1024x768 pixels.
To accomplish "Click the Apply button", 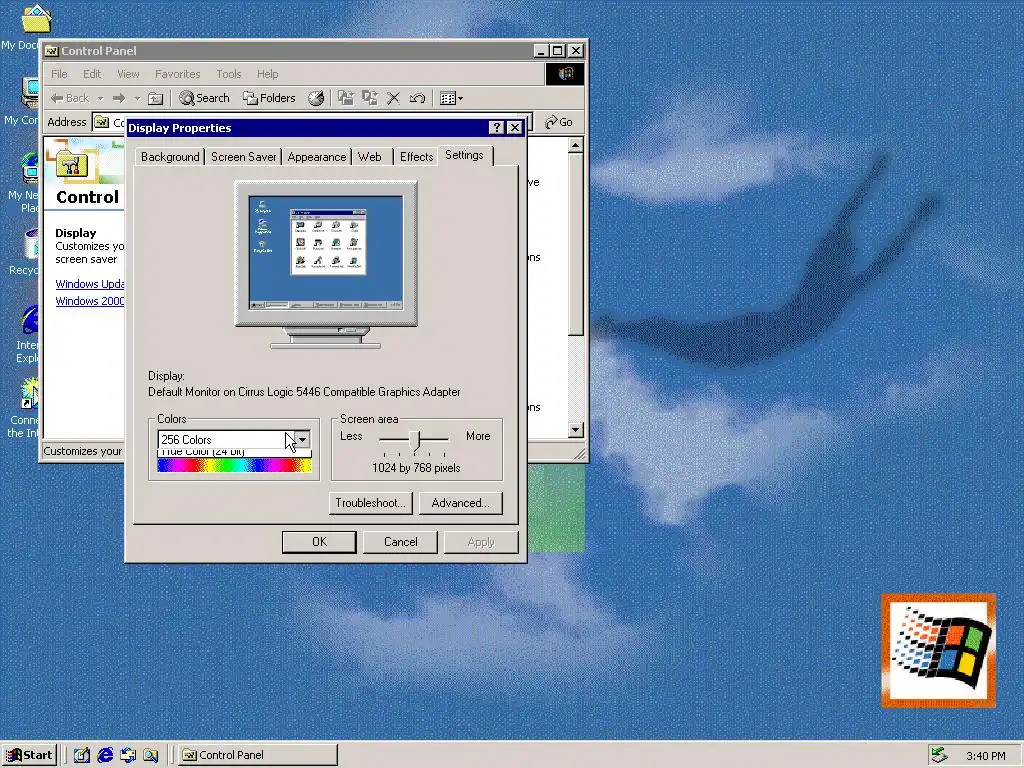I will tap(481, 542).
